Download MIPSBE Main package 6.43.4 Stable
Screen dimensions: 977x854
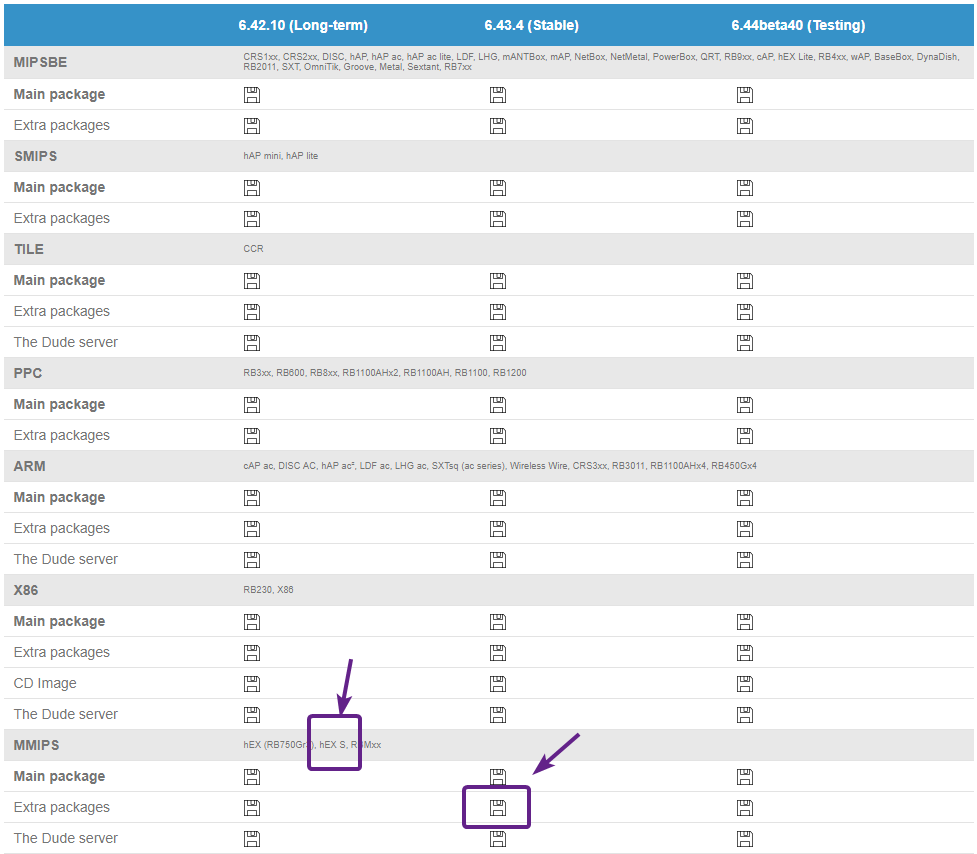[x=498, y=95]
